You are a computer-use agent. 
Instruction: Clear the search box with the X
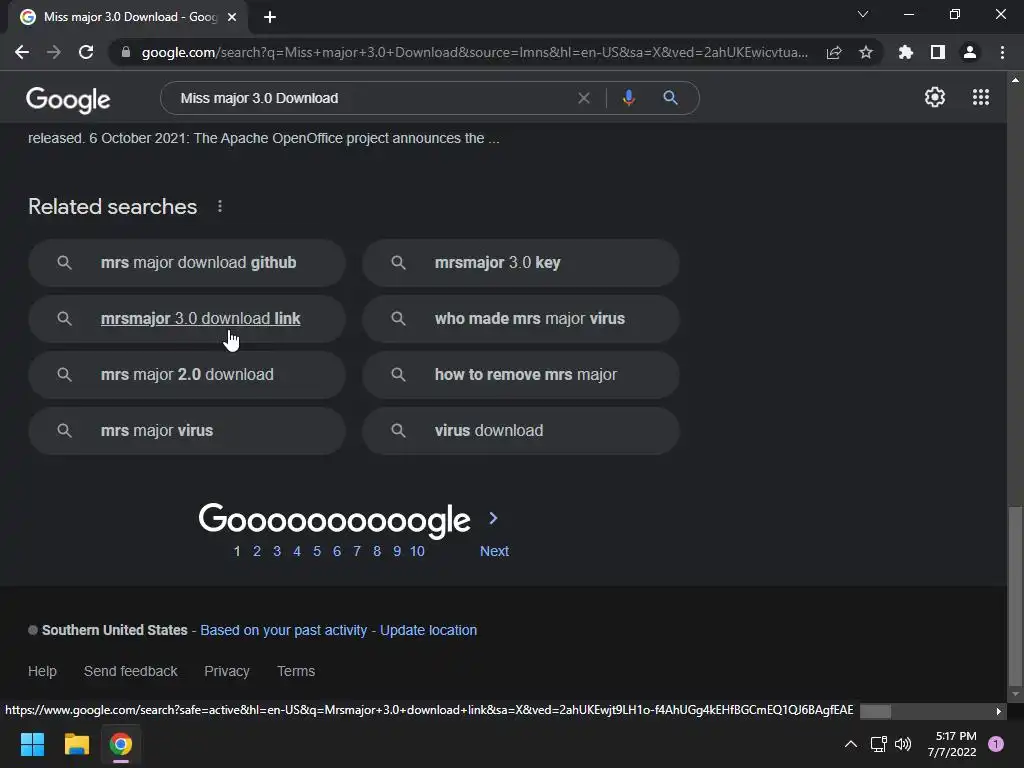tap(584, 98)
